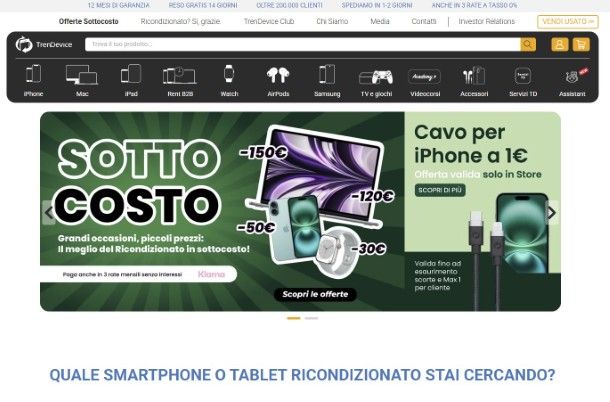Click the Cavo per iPhone a 1€ banner
Screen dimensions: 610x402
(x=482, y=211)
